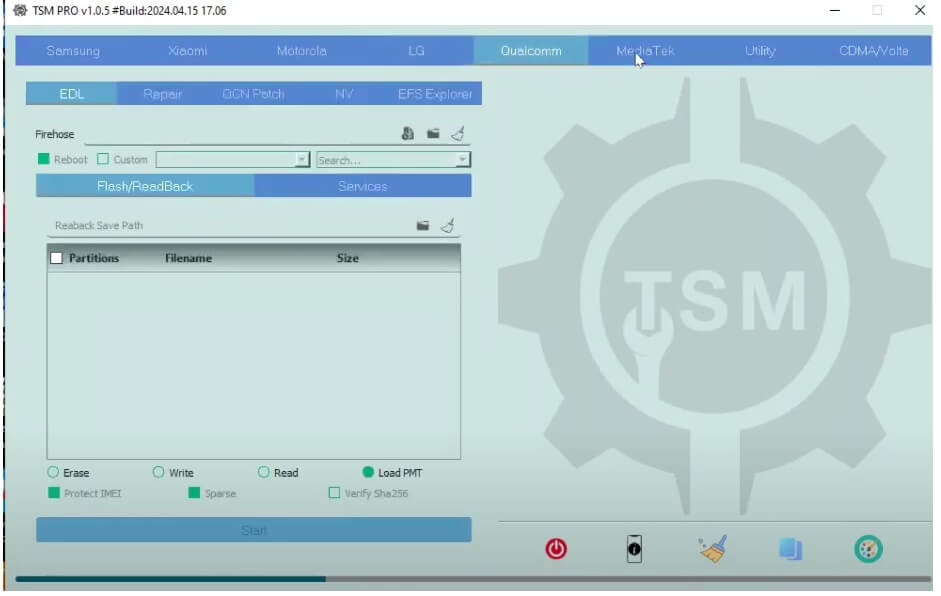Open the phone info tool

click(634, 548)
